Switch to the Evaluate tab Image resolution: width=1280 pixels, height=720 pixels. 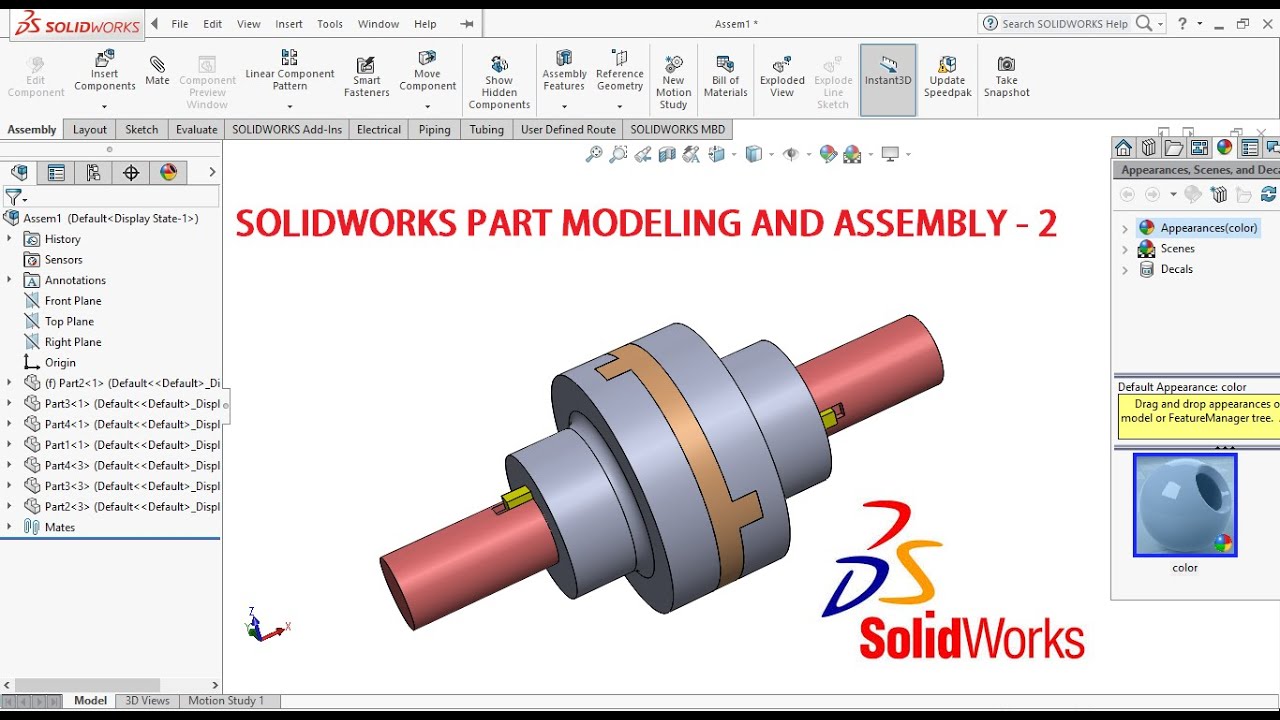click(197, 129)
